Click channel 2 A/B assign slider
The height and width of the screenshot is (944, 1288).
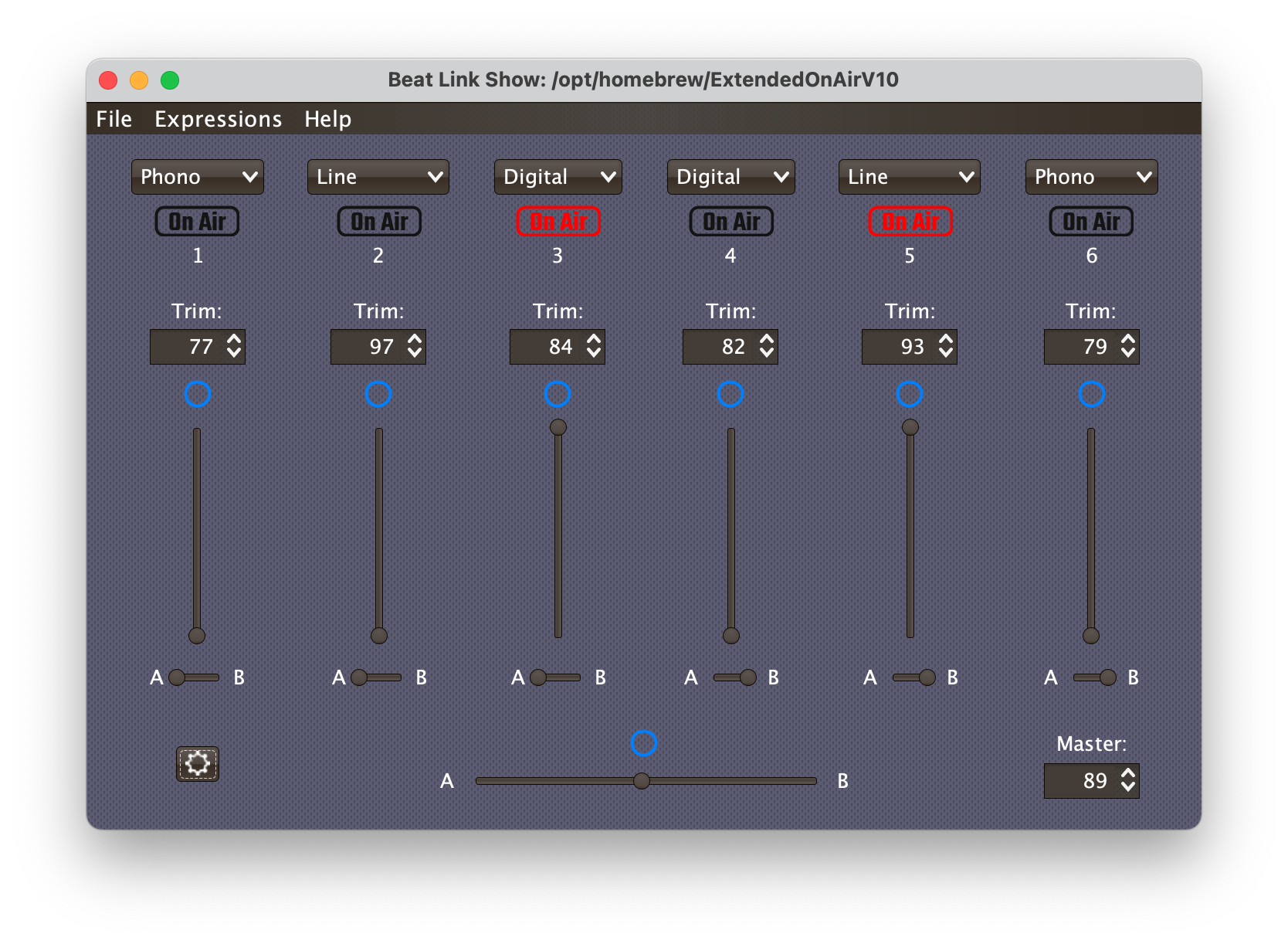click(x=377, y=677)
